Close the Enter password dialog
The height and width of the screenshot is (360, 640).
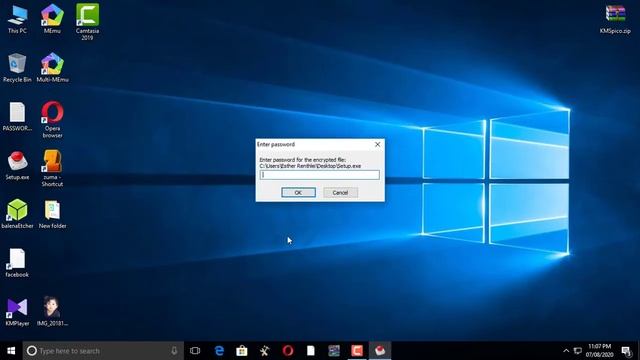[378, 144]
